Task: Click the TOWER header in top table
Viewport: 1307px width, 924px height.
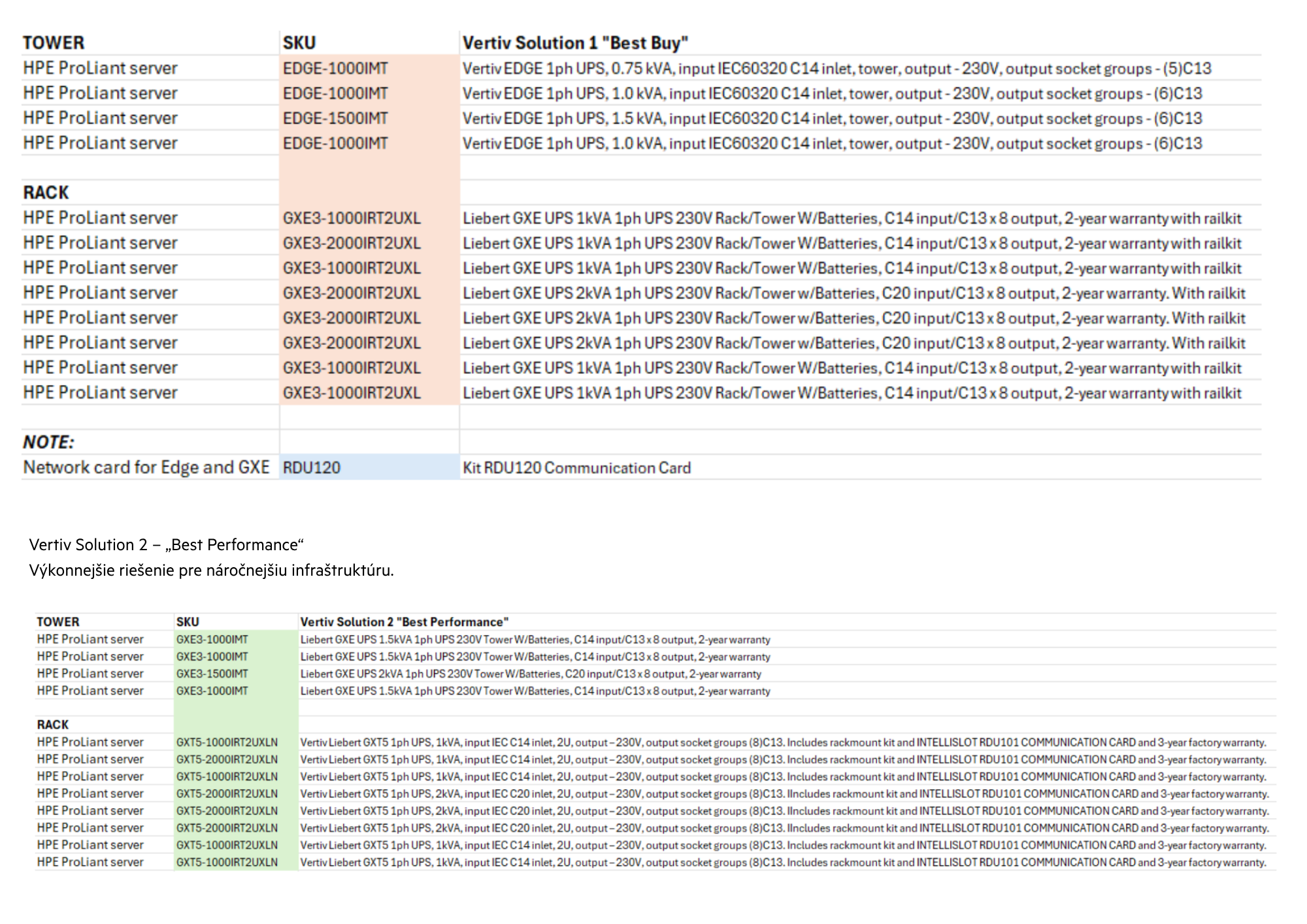Action: 54,43
